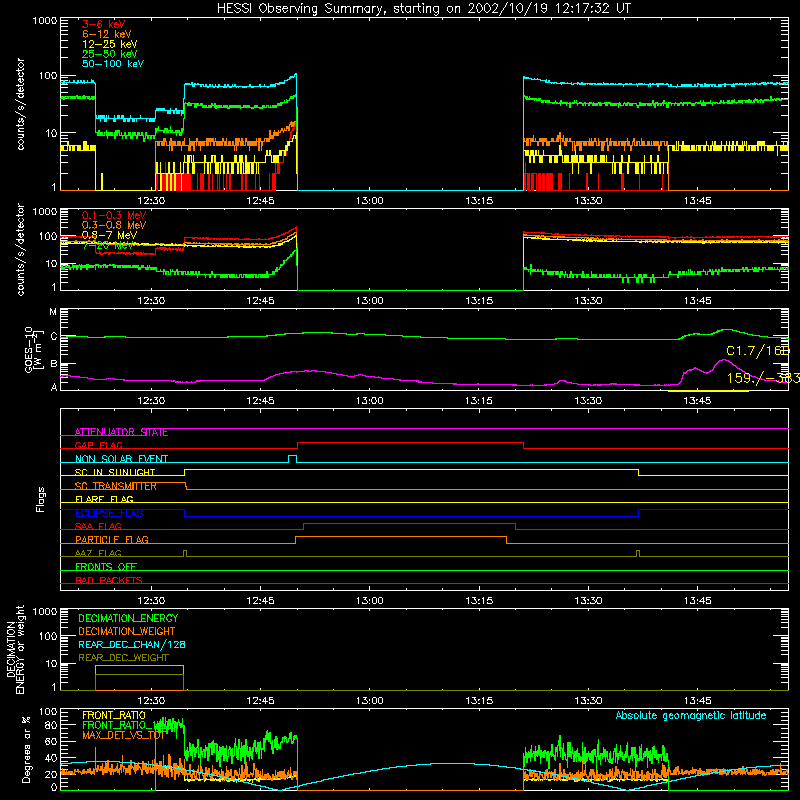Image resolution: width=800 pixels, height=800 pixels.
Task: Click the REAR_DEC_WEIGHT legend label
Action: (x=123, y=658)
